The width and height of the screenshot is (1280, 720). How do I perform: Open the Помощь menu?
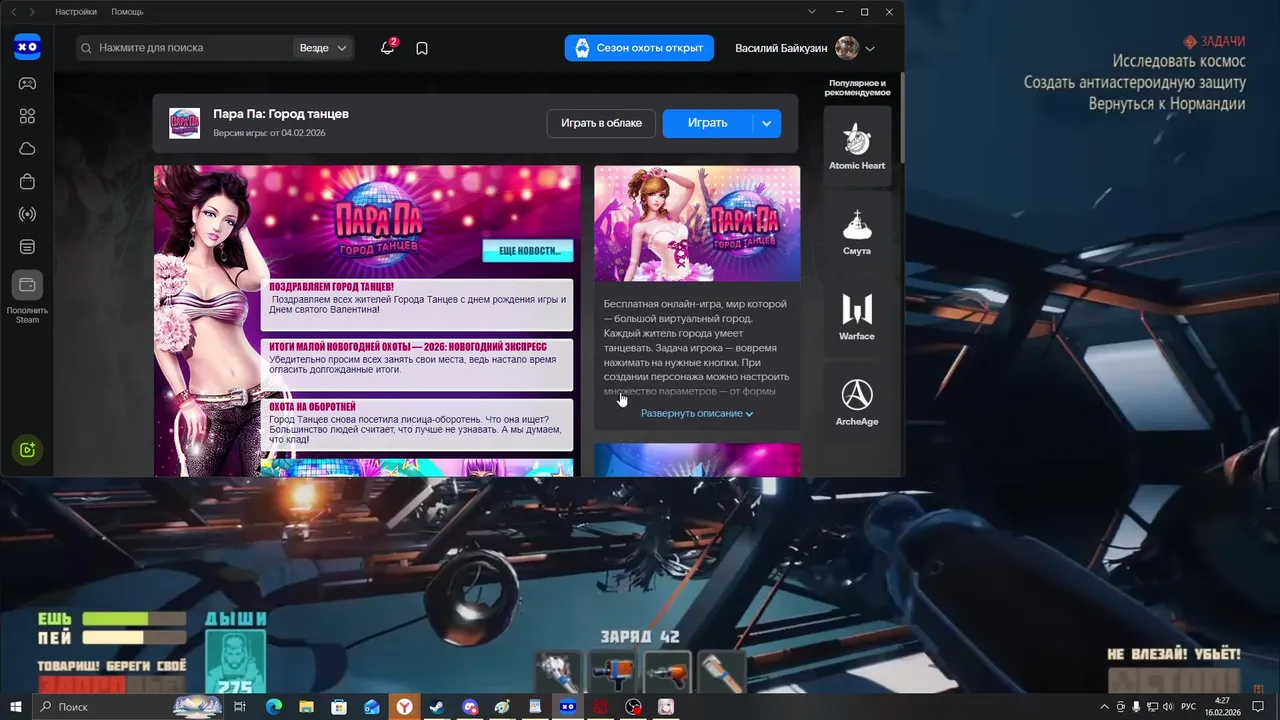(x=127, y=12)
